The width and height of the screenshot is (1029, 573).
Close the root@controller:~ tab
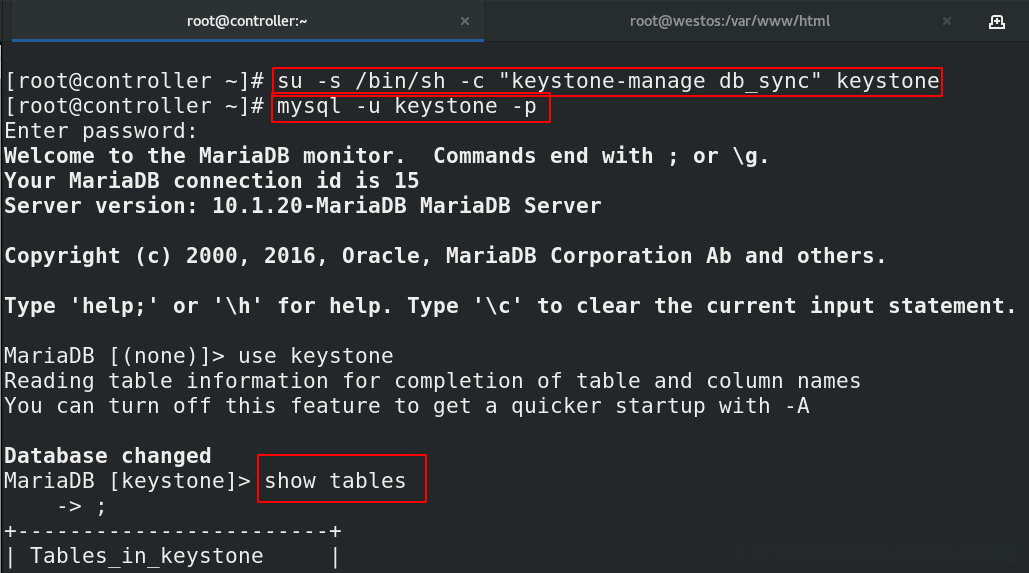463,21
